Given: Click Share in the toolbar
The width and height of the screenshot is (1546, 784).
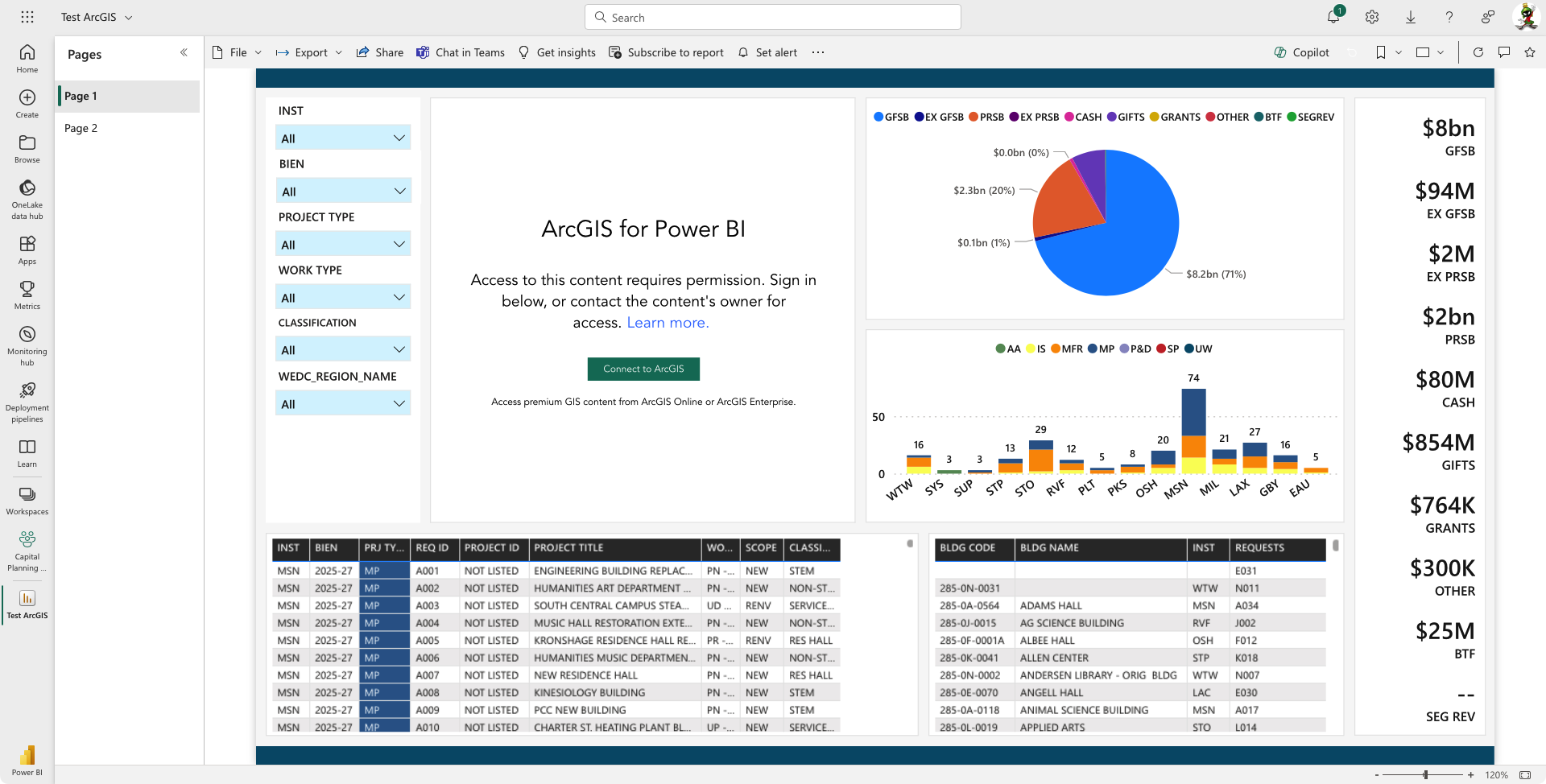Looking at the screenshot, I should click(x=380, y=52).
